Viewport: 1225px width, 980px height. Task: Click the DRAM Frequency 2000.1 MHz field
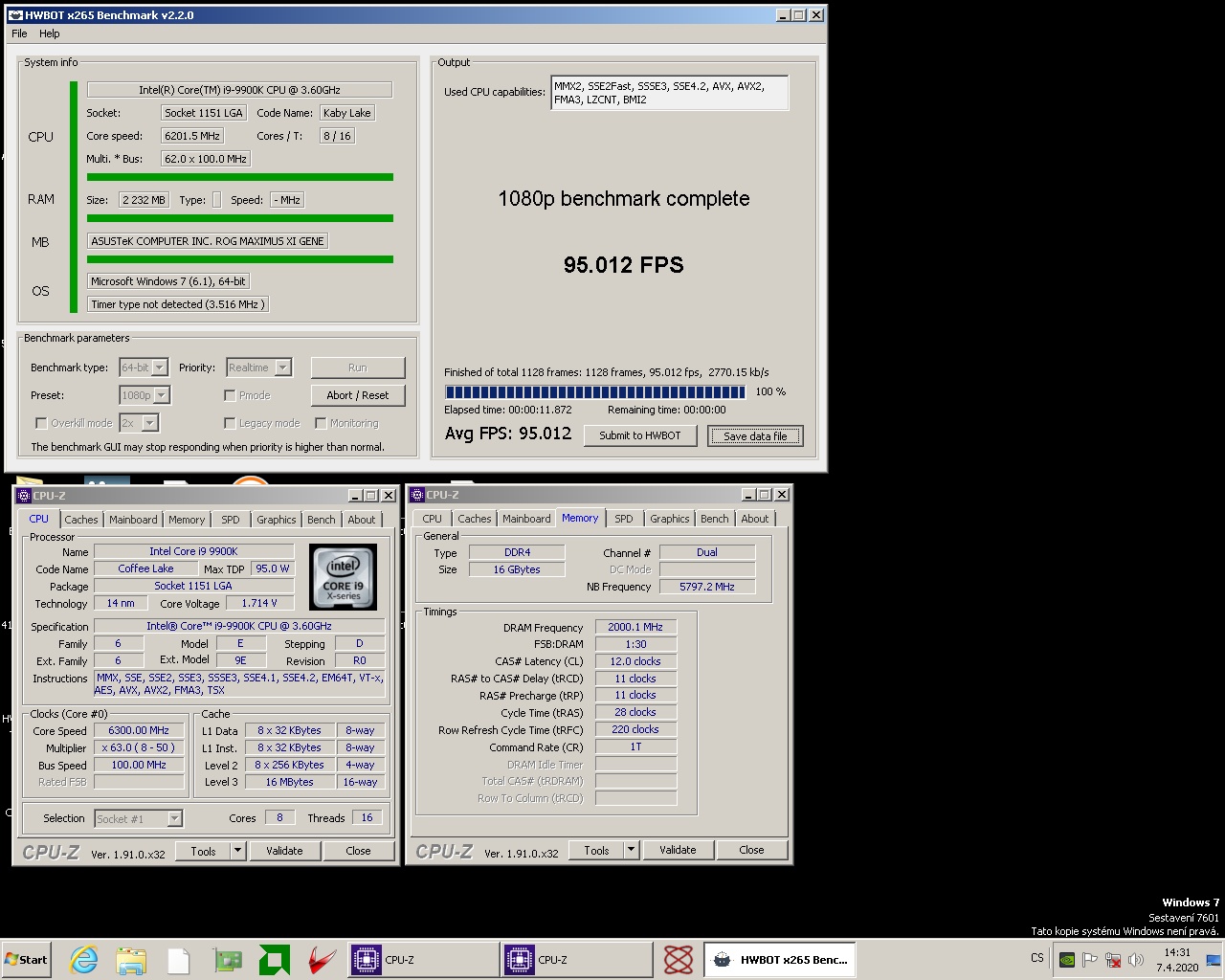click(x=635, y=627)
